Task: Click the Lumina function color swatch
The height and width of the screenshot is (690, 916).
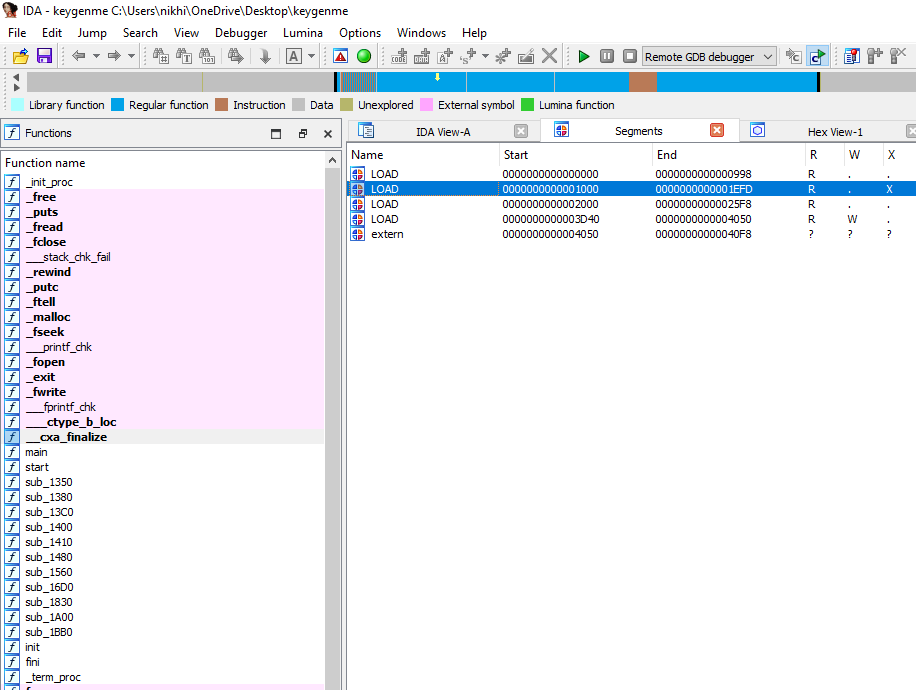Action: point(528,105)
